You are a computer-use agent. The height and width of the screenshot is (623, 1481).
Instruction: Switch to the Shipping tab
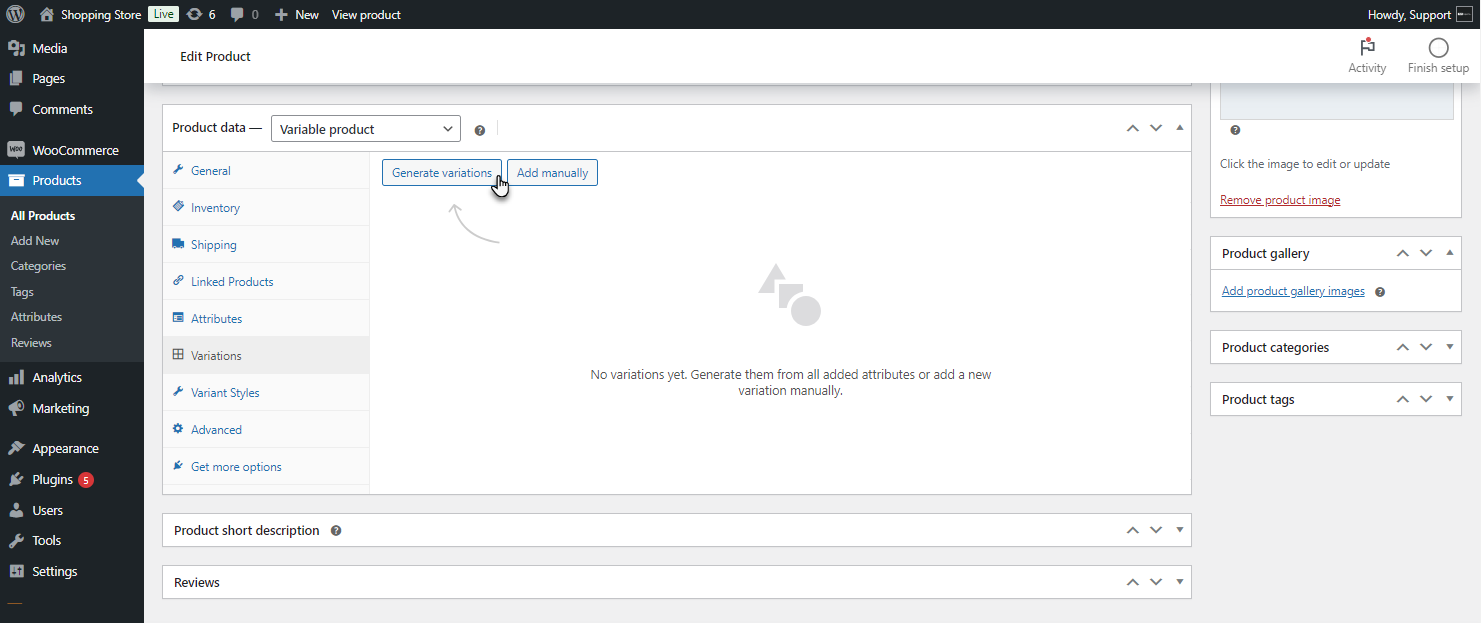(266, 245)
